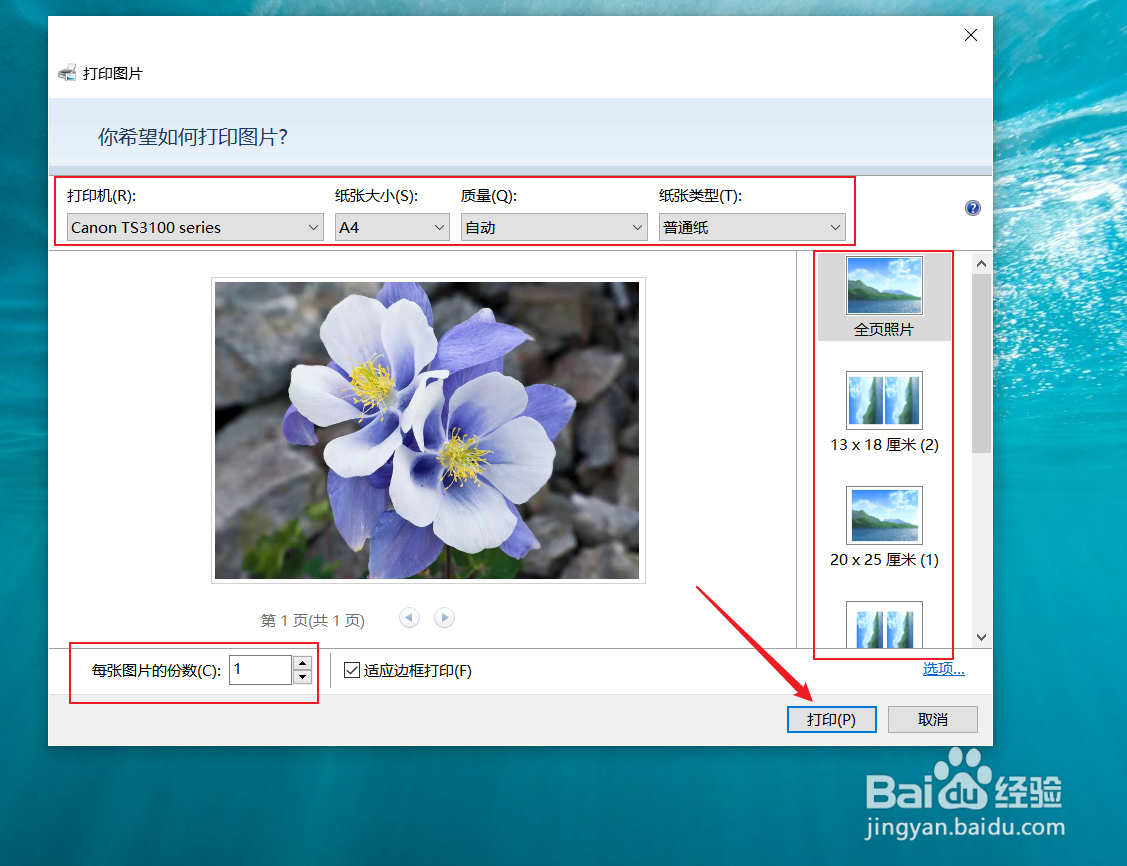
Task: Open the 选项... link
Action: [943, 669]
